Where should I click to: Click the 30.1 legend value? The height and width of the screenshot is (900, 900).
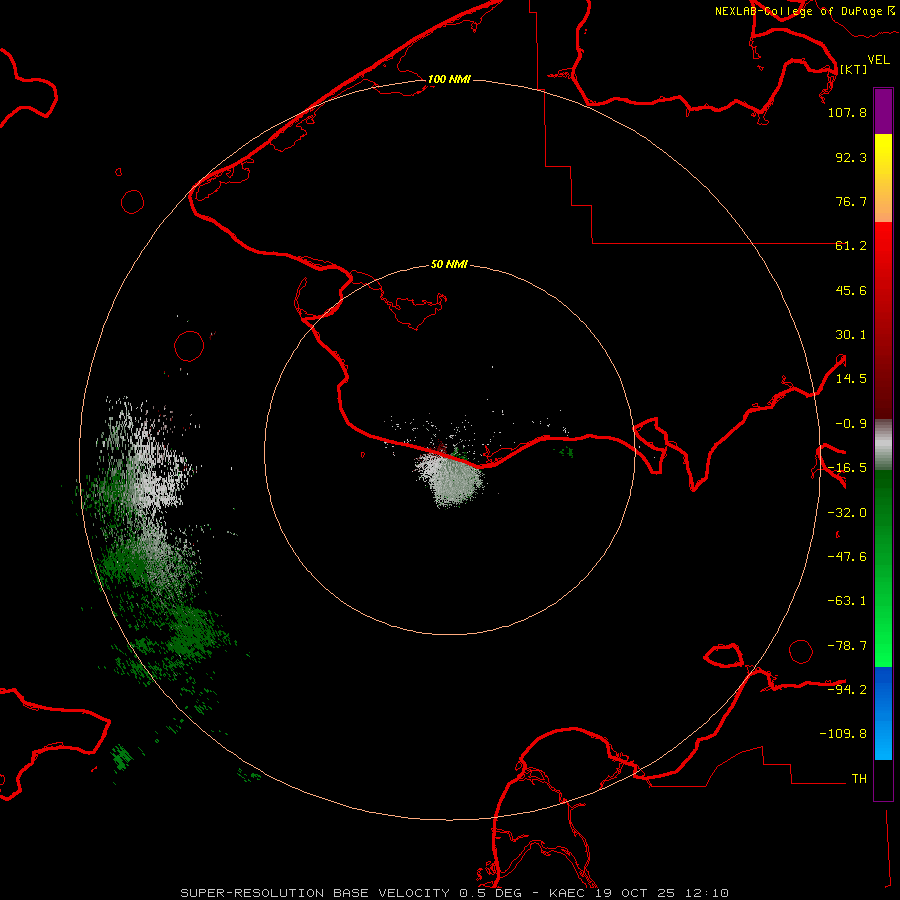(x=851, y=335)
